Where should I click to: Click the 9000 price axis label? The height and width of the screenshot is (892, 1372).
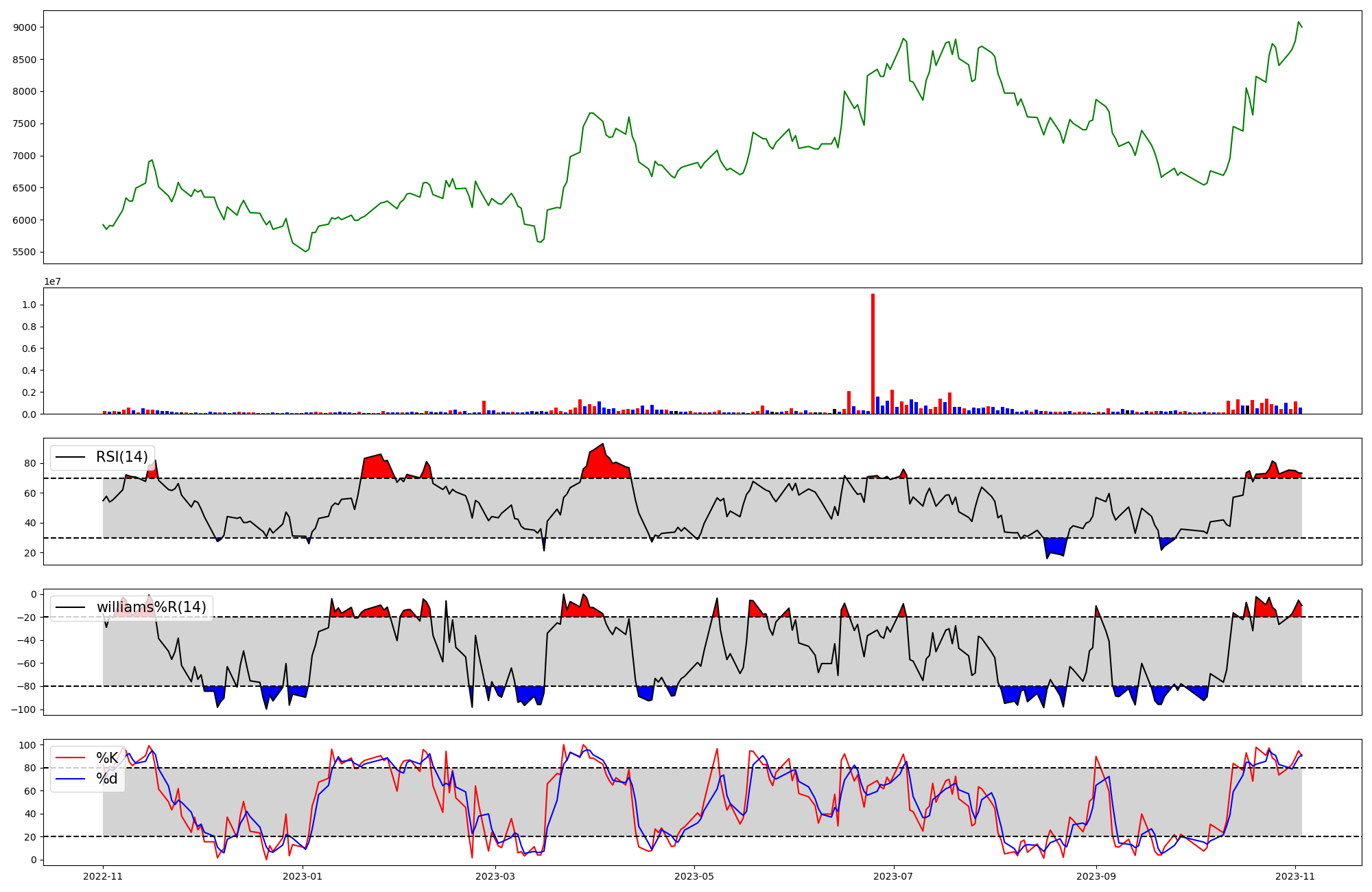coord(25,27)
